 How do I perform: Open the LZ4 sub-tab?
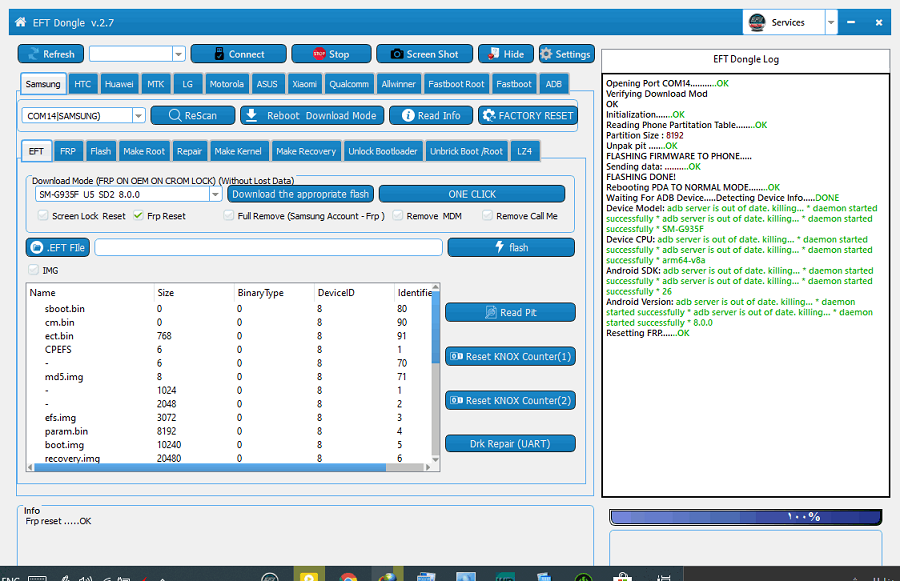tap(524, 151)
